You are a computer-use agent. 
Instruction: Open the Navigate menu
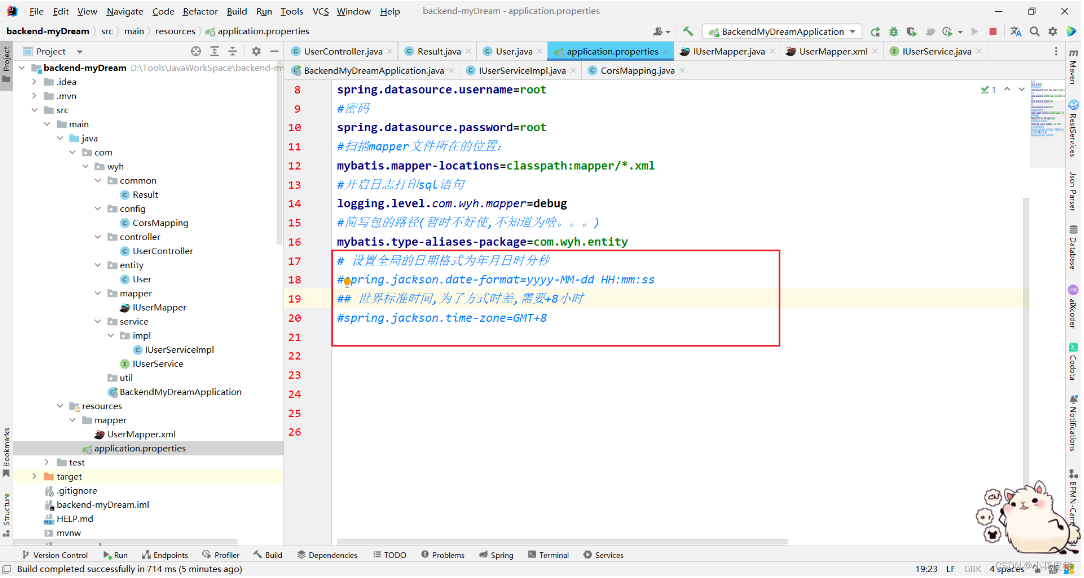coord(124,11)
